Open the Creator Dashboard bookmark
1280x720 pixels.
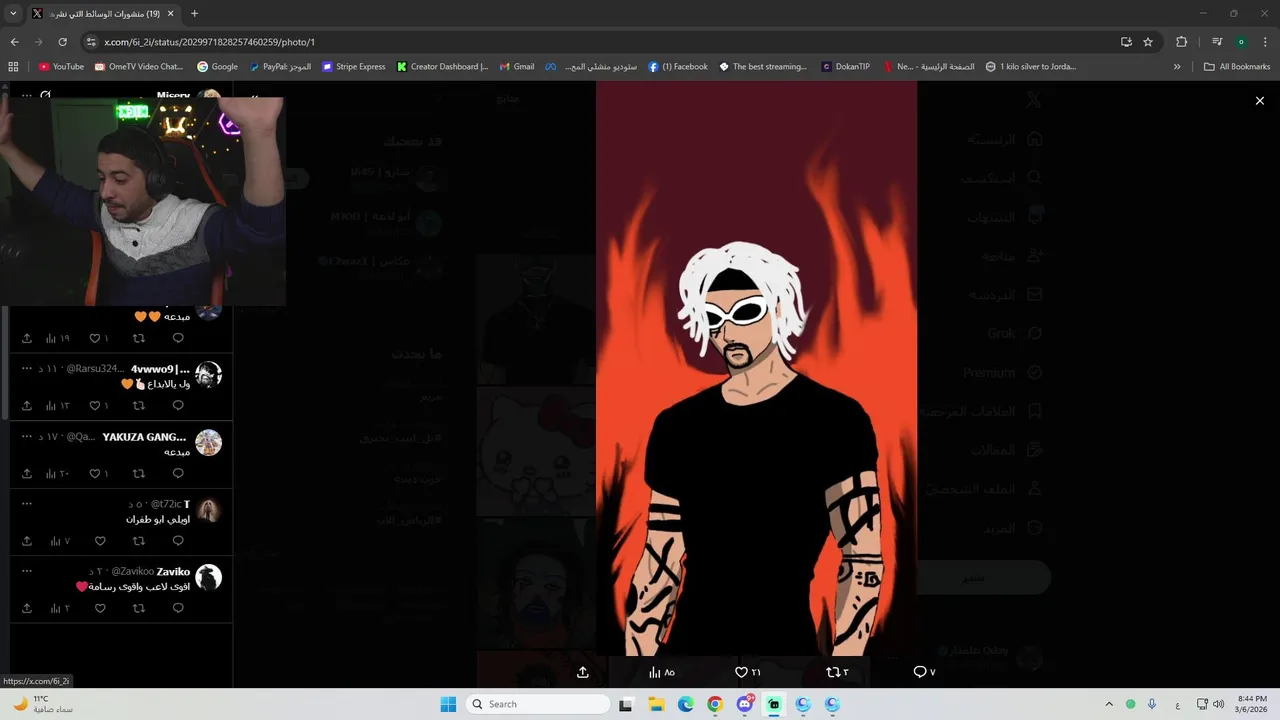[442, 67]
